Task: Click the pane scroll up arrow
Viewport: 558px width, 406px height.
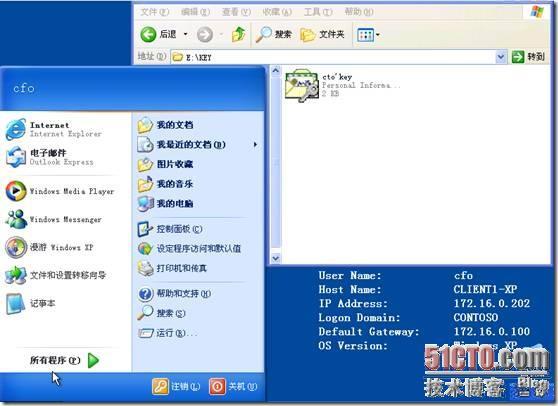Action: point(275,71)
